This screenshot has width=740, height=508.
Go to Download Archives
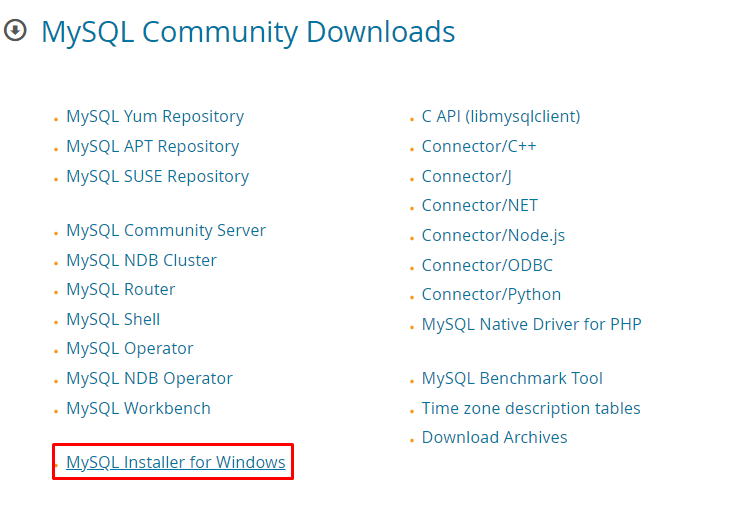[x=494, y=438]
